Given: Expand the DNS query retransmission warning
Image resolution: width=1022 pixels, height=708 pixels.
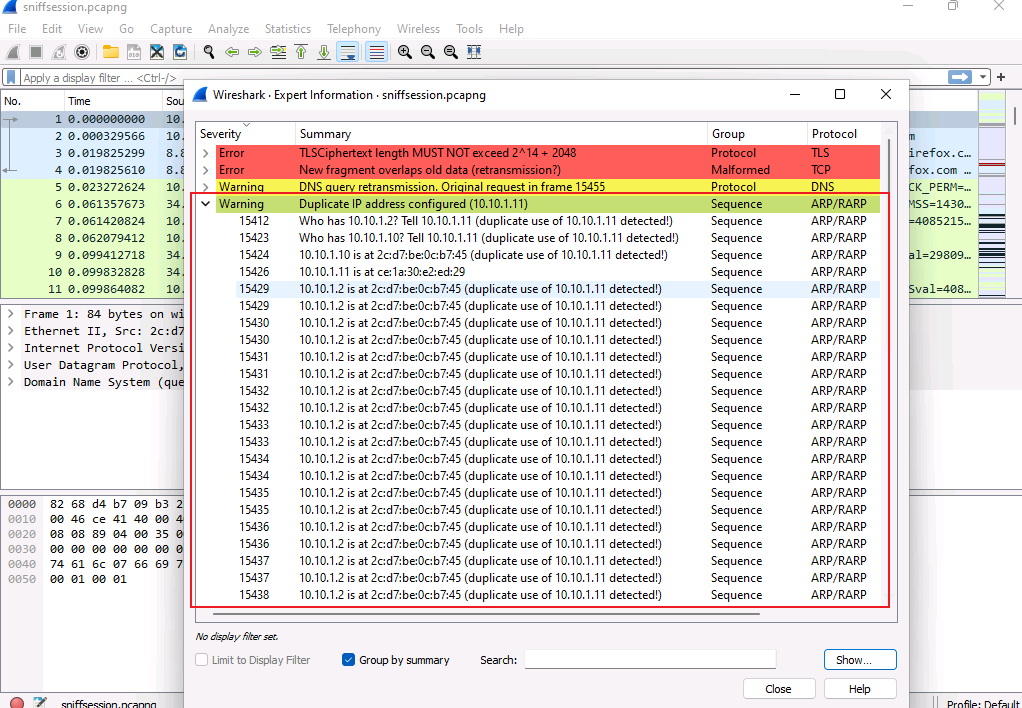Looking at the screenshot, I should (206, 187).
